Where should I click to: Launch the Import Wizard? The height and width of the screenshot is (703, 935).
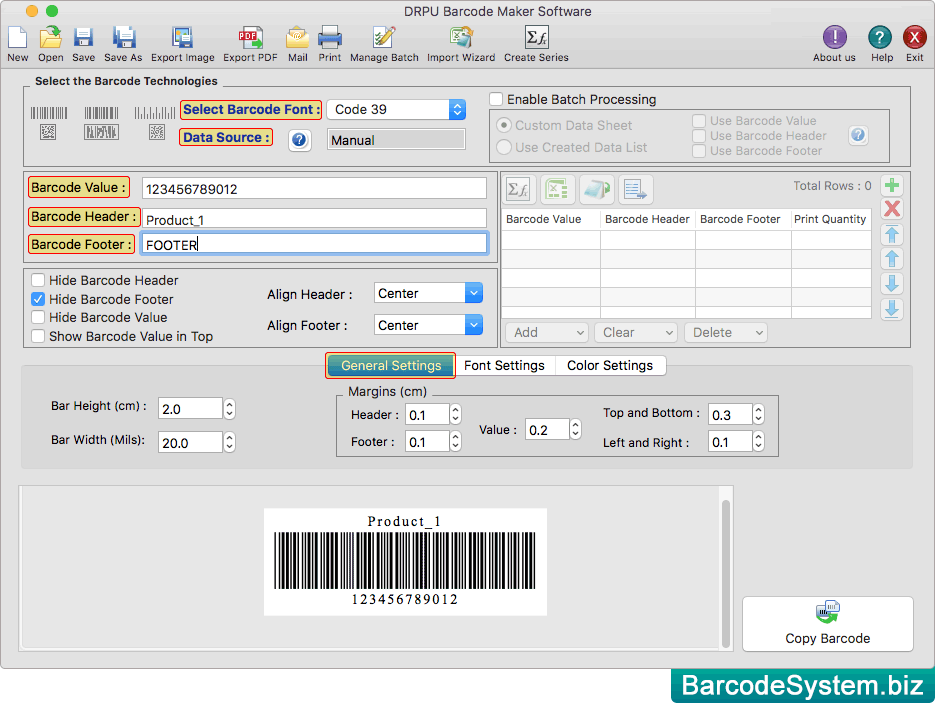(x=461, y=38)
